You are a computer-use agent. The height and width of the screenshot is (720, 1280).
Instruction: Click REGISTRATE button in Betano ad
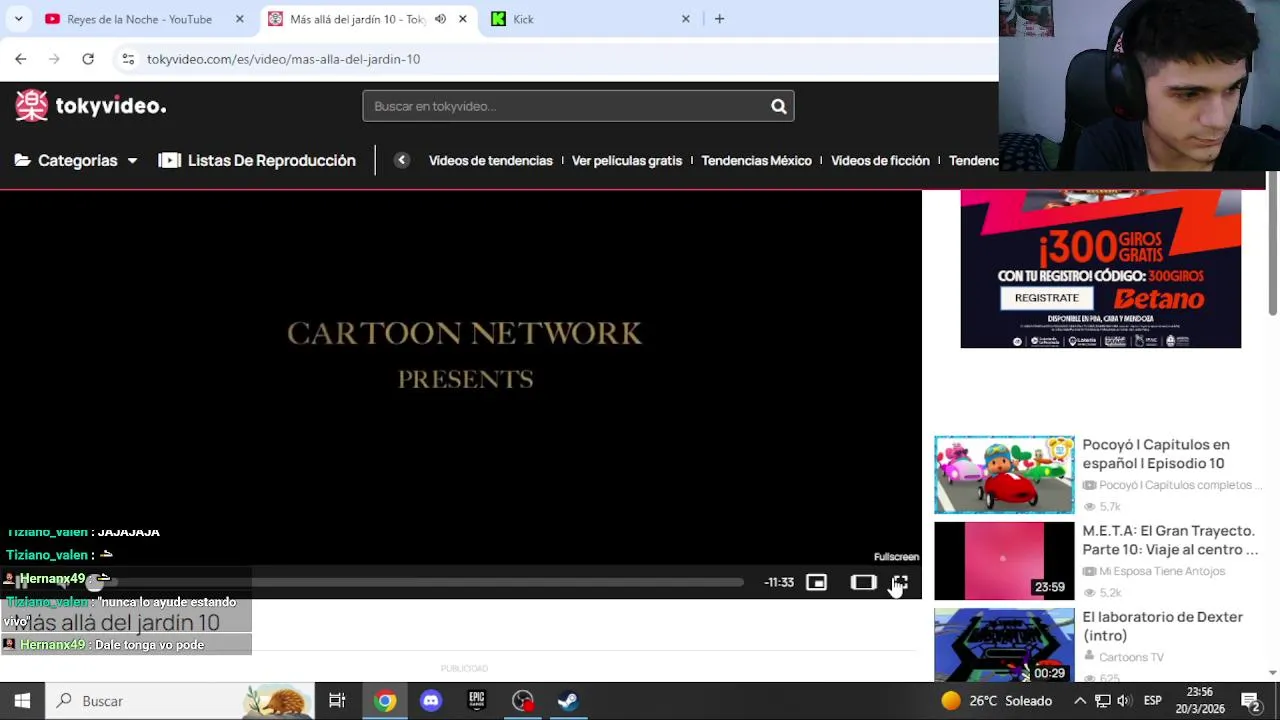point(1047,298)
